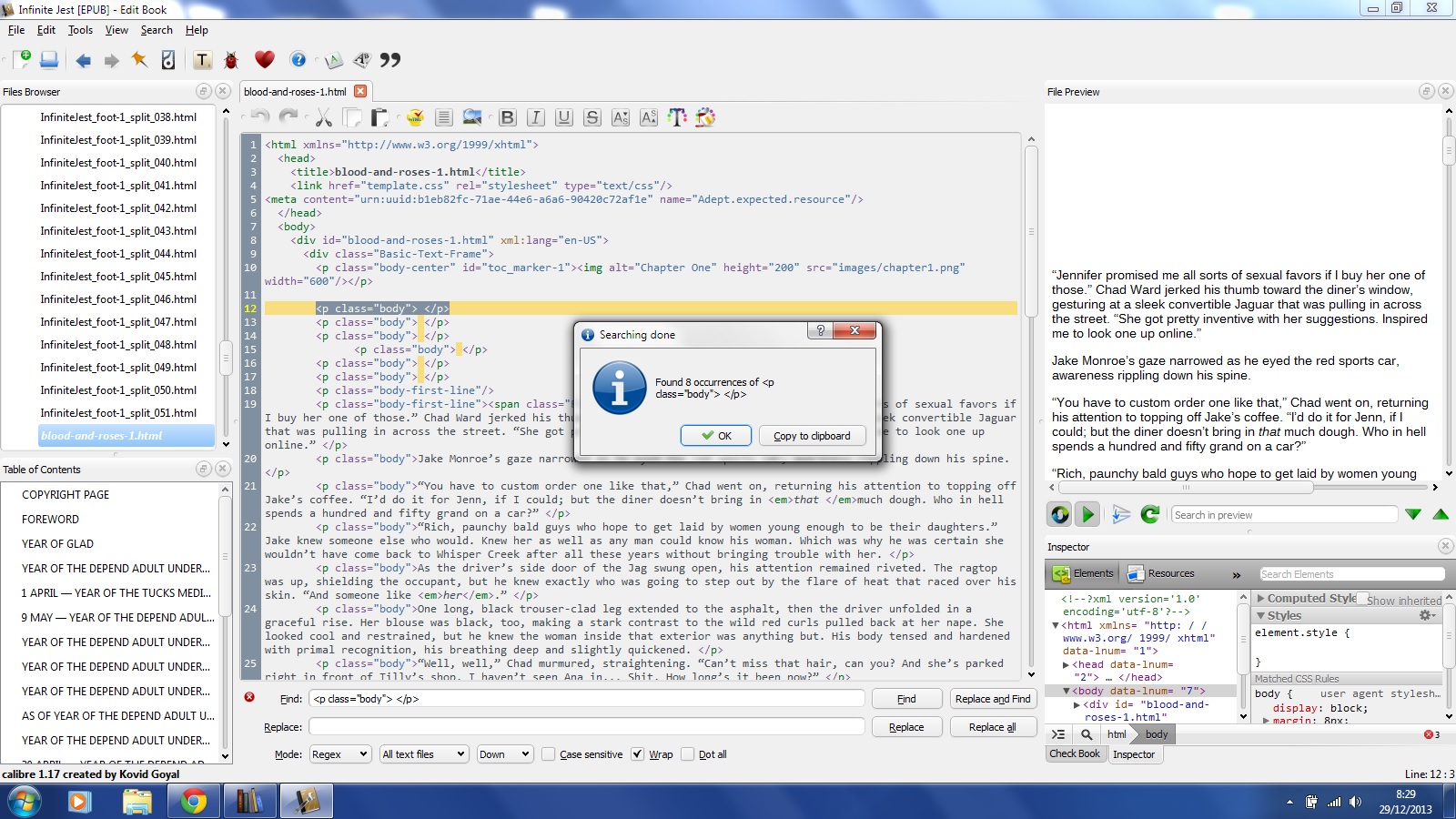Viewport: 1456px width, 819px height.
Task: Click the letter T toolbar icon
Action: 203,60
